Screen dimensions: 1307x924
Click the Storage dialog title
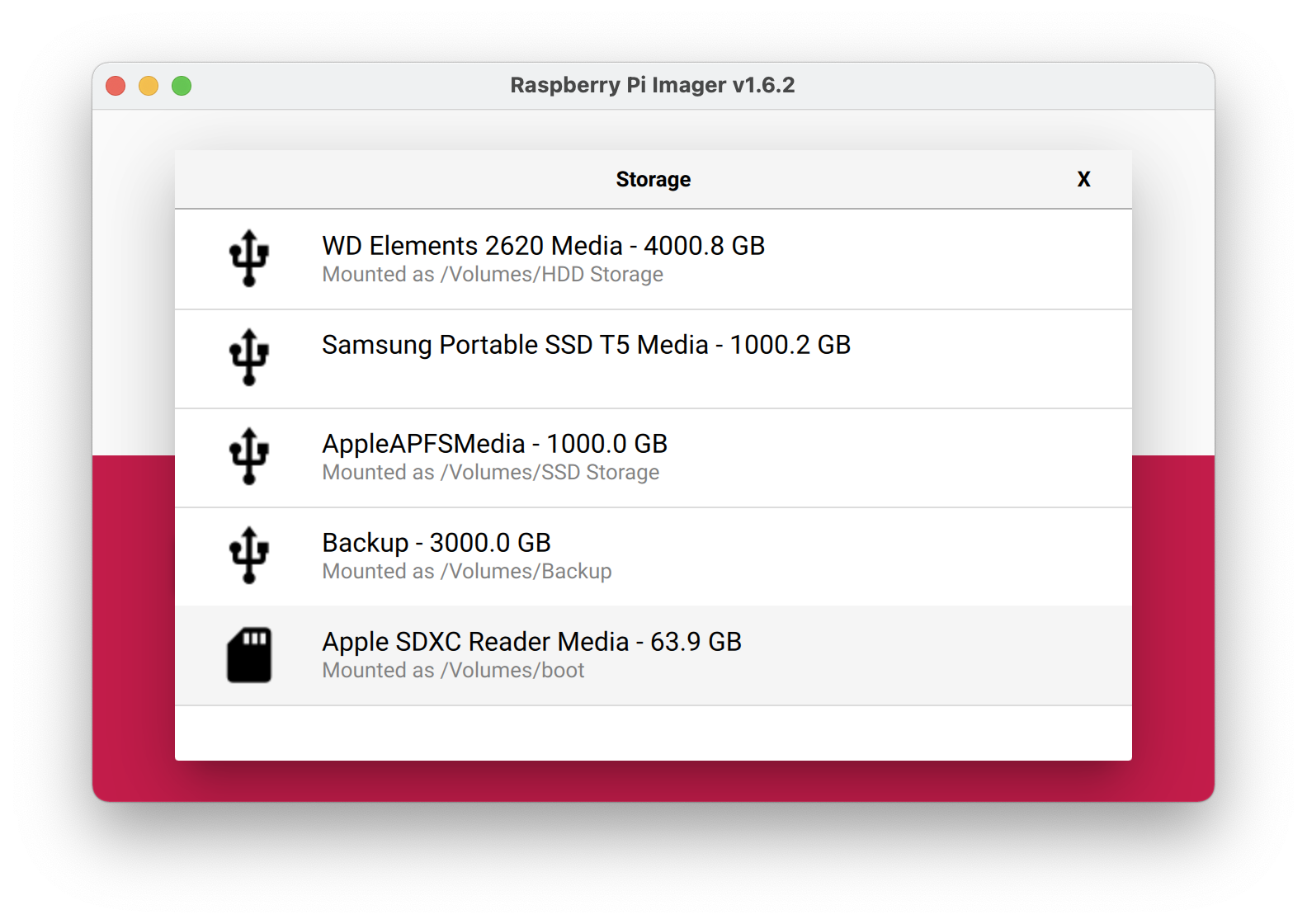(x=653, y=179)
